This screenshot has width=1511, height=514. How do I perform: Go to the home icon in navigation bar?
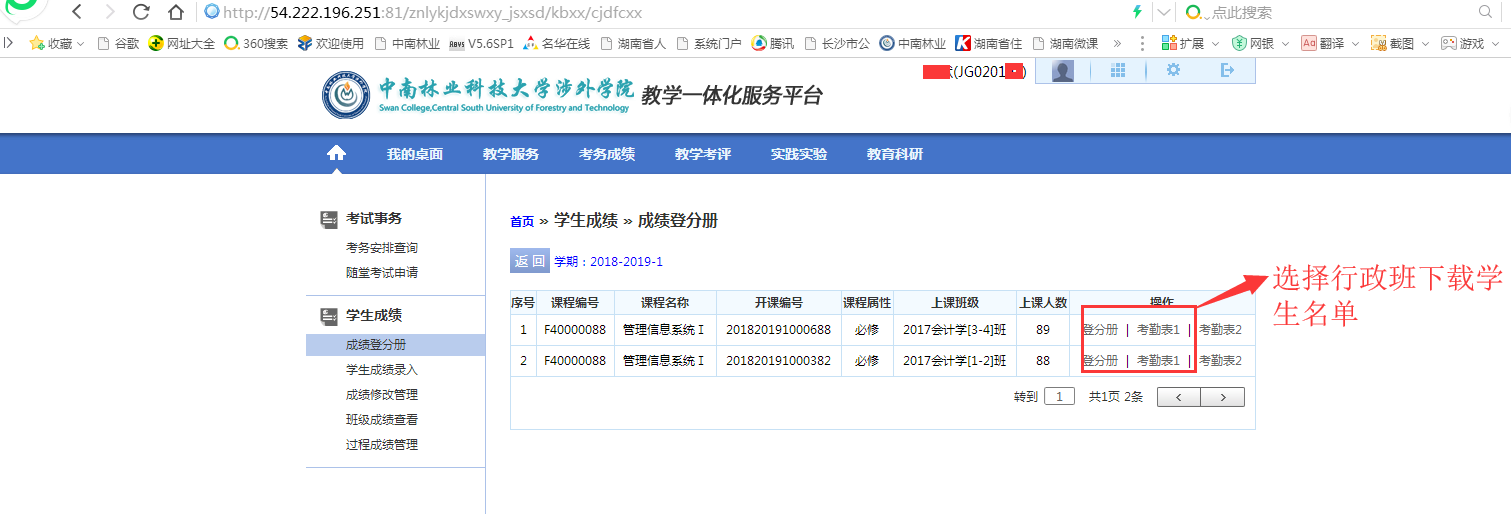click(x=337, y=153)
